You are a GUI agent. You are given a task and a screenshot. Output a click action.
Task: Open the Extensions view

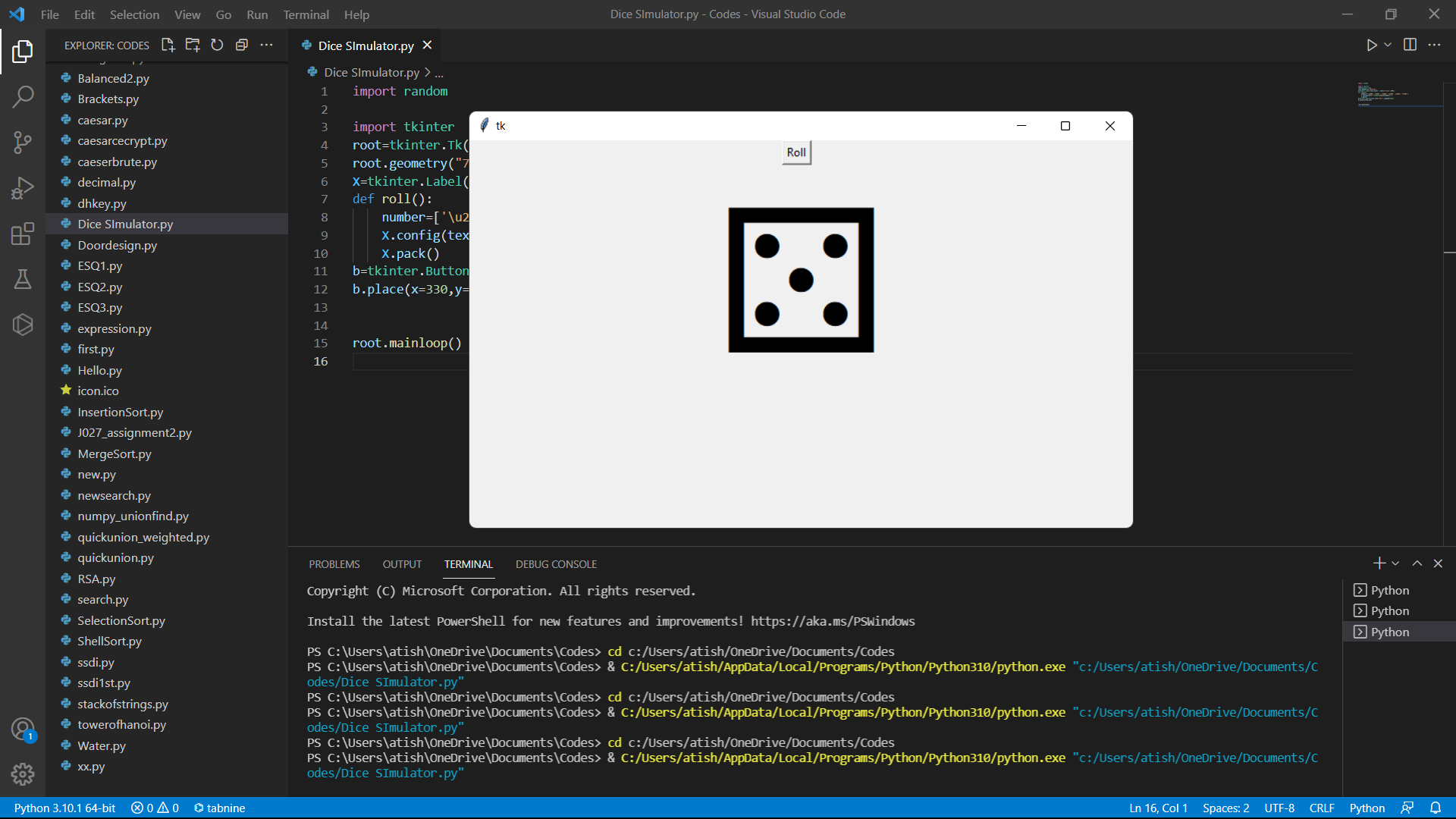(x=24, y=234)
